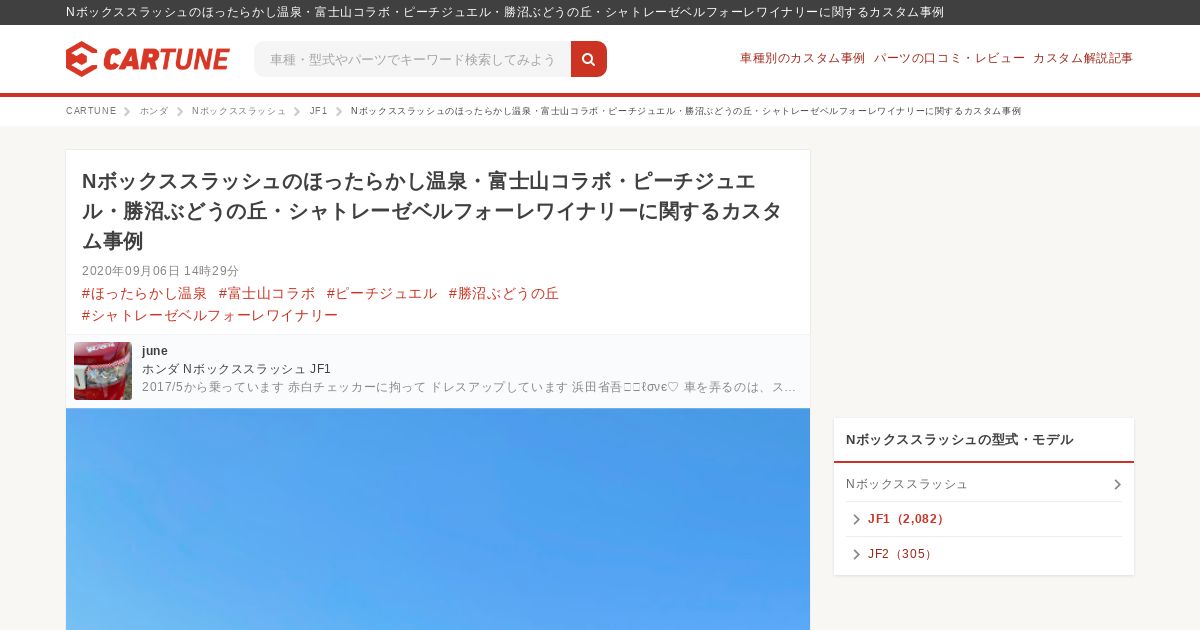1200x630 pixels.
Task: Click Nボックススラッシュの型式・モデル sidebar heading
Action: click(960, 440)
